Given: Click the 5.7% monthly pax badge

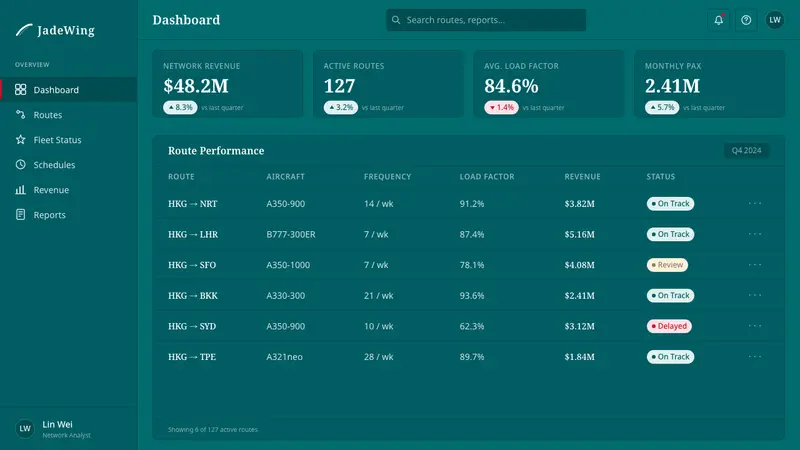Looking at the screenshot, I should [662, 108].
